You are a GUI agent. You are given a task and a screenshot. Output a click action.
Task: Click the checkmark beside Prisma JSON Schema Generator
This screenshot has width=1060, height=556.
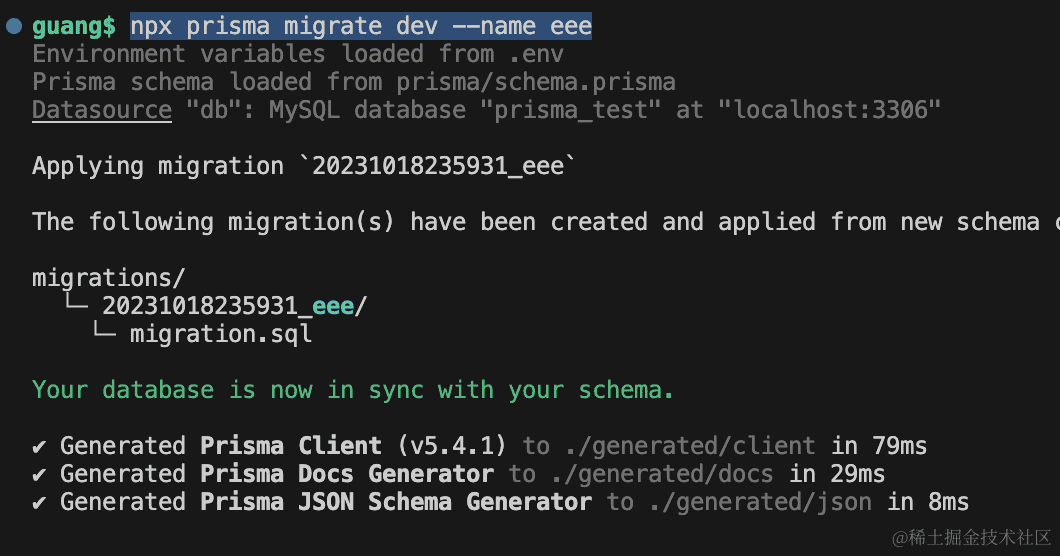point(40,502)
